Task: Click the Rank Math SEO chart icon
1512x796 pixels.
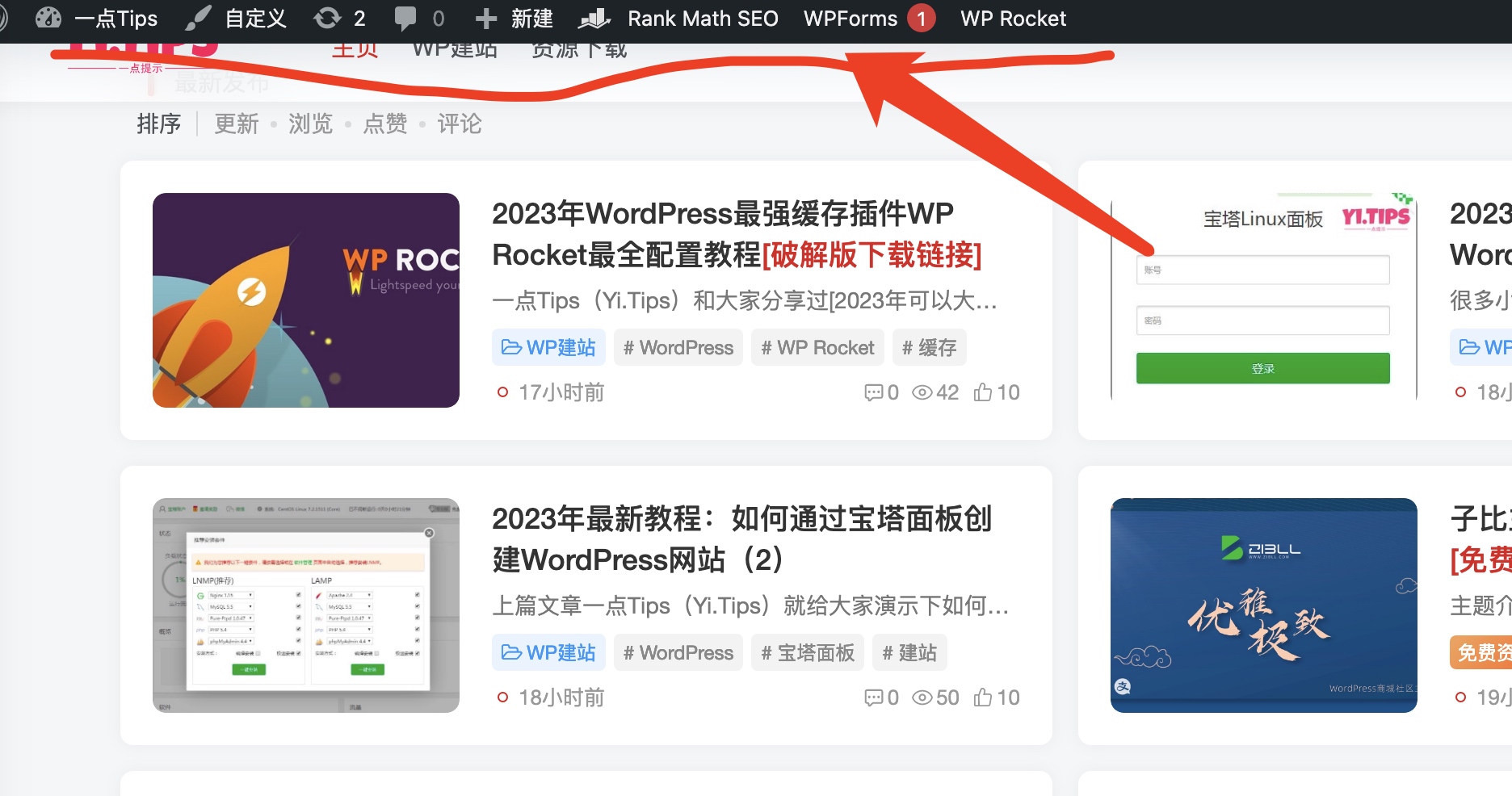Action: pyautogui.click(x=594, y=18)
